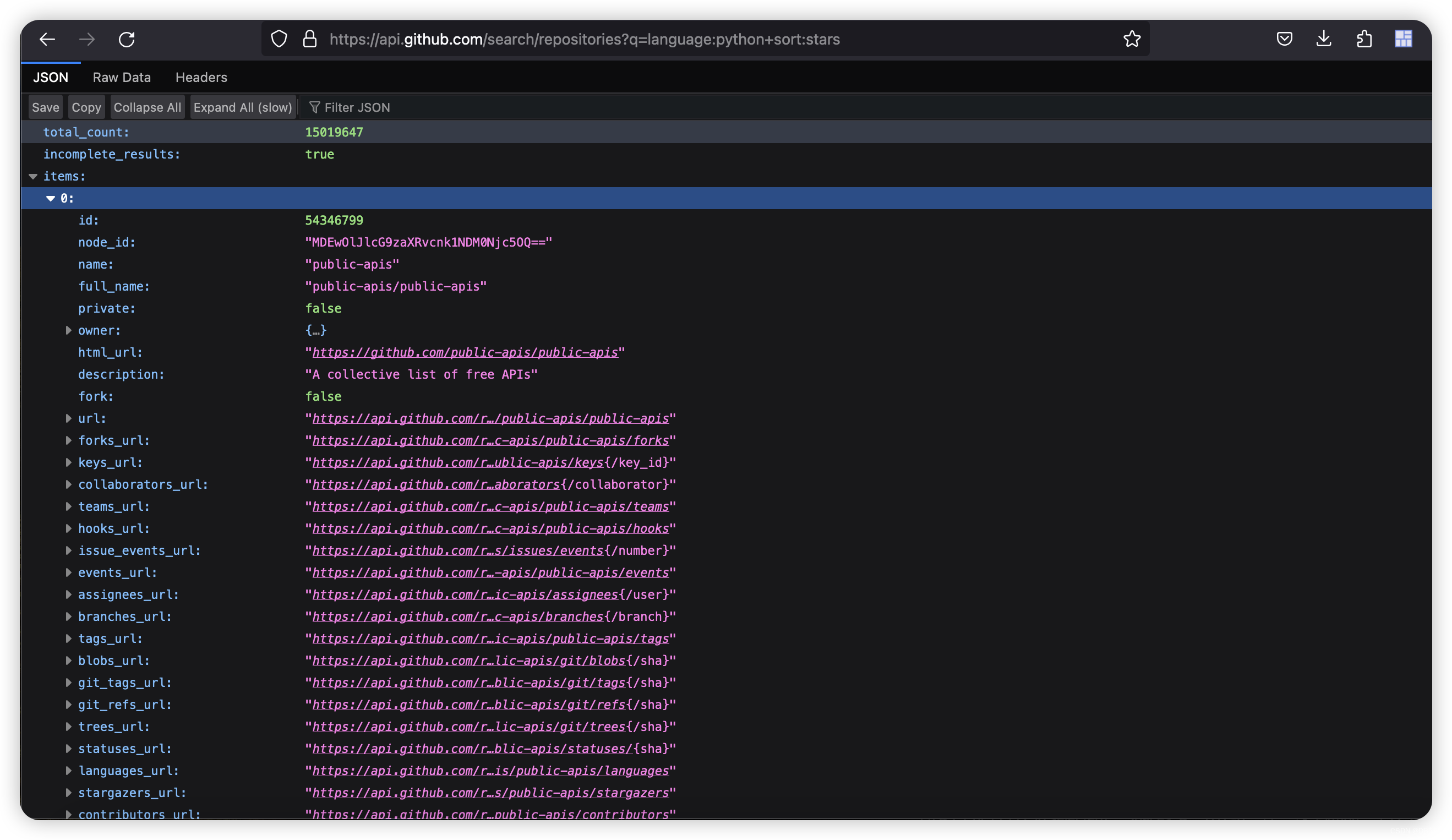The height and width of the screenshot is (840, 1452).
Task: Switch to the Raw Data tab
Action: point(122,77)
